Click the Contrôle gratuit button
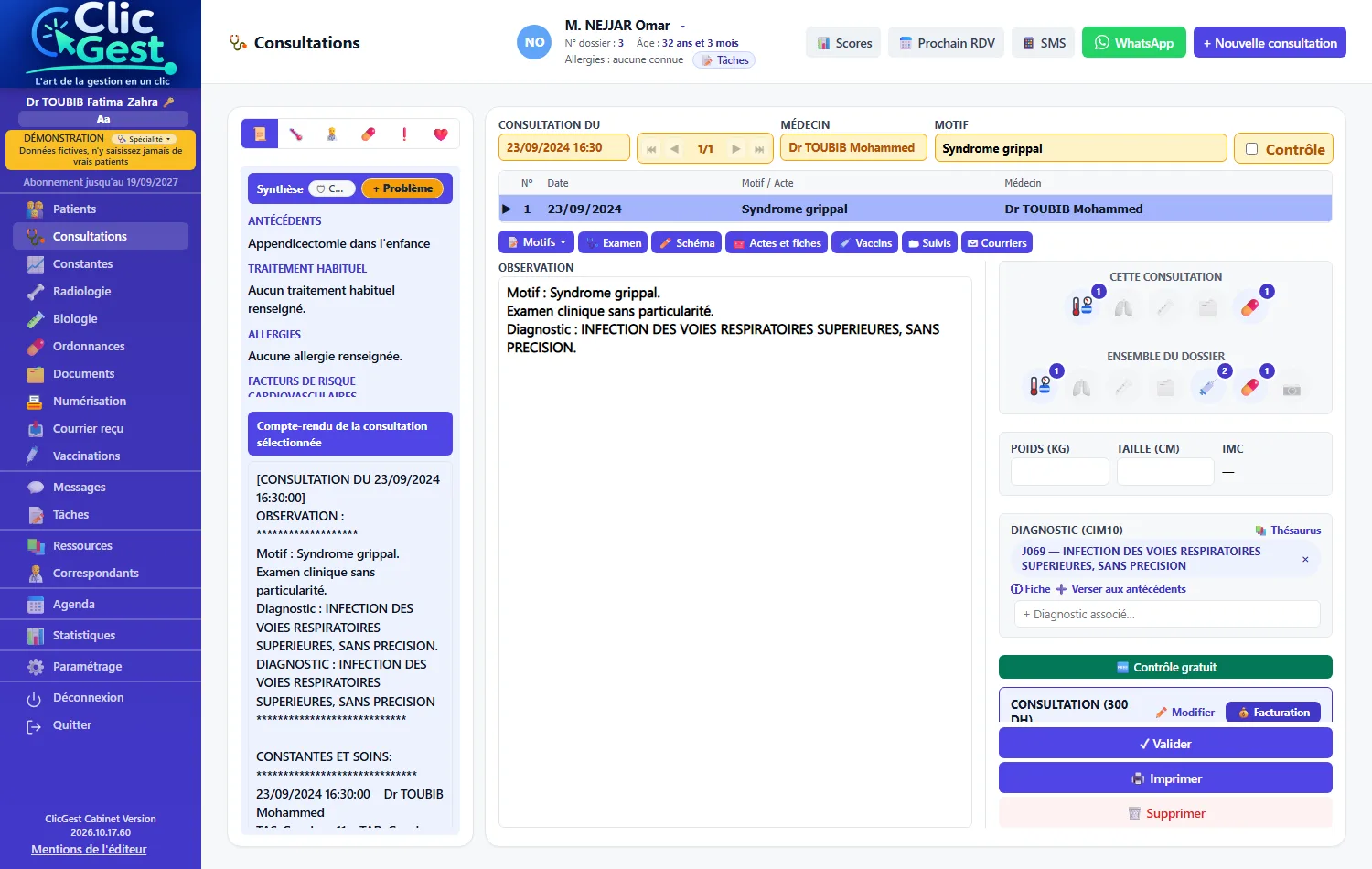The height and width of the screenshot is (869, 1372). (x=1165, y=667)
